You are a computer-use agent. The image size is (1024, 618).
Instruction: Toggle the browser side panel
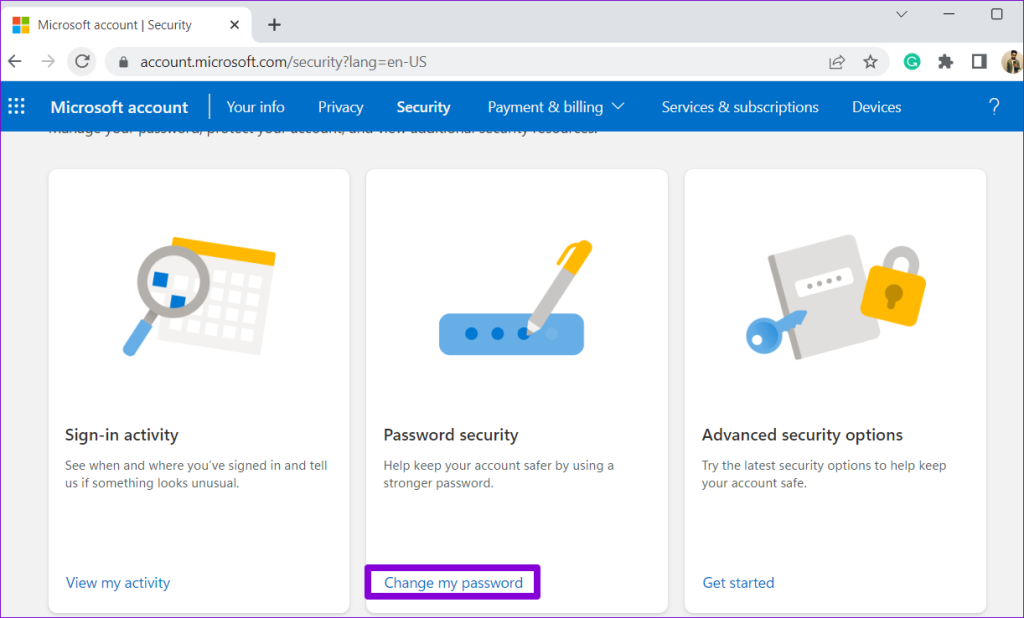coord(978,62)
